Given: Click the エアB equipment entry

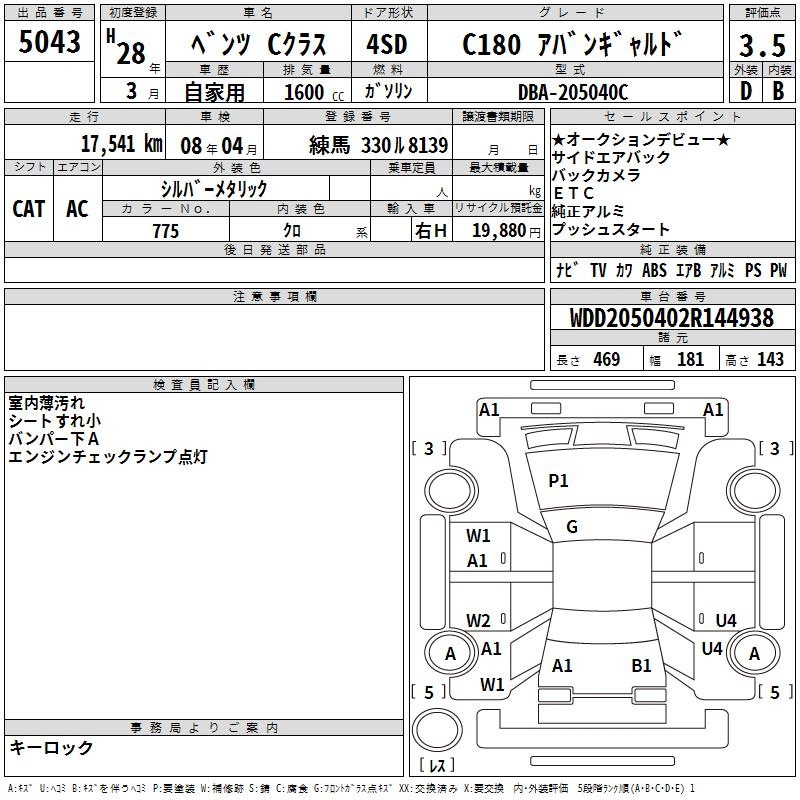Looking at the screenshot, I should coord(688,270).
